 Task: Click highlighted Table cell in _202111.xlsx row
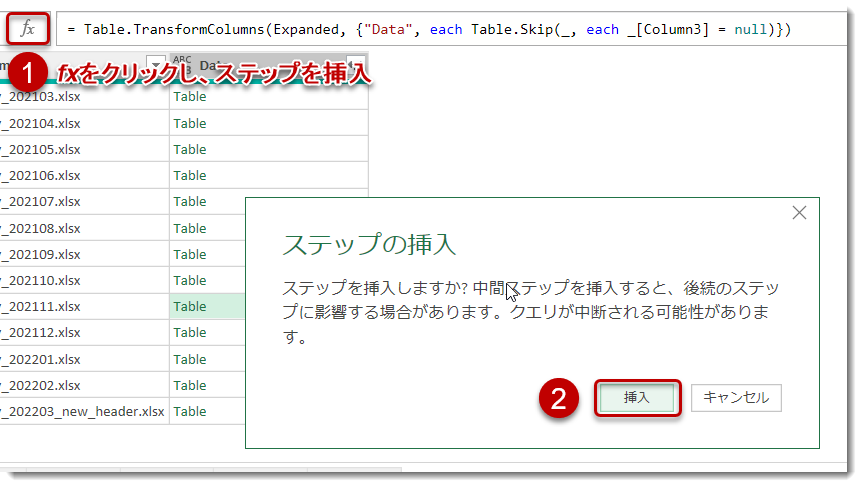207,306
